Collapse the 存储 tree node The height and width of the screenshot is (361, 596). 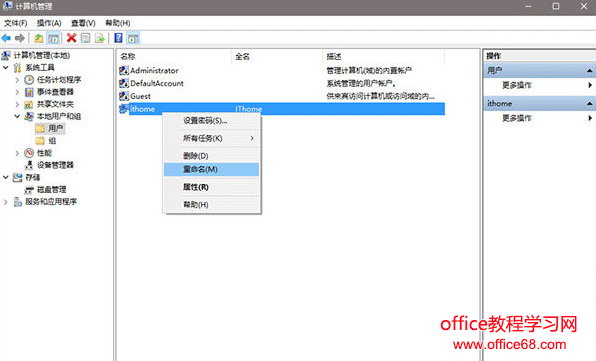[x=6, y=177]
